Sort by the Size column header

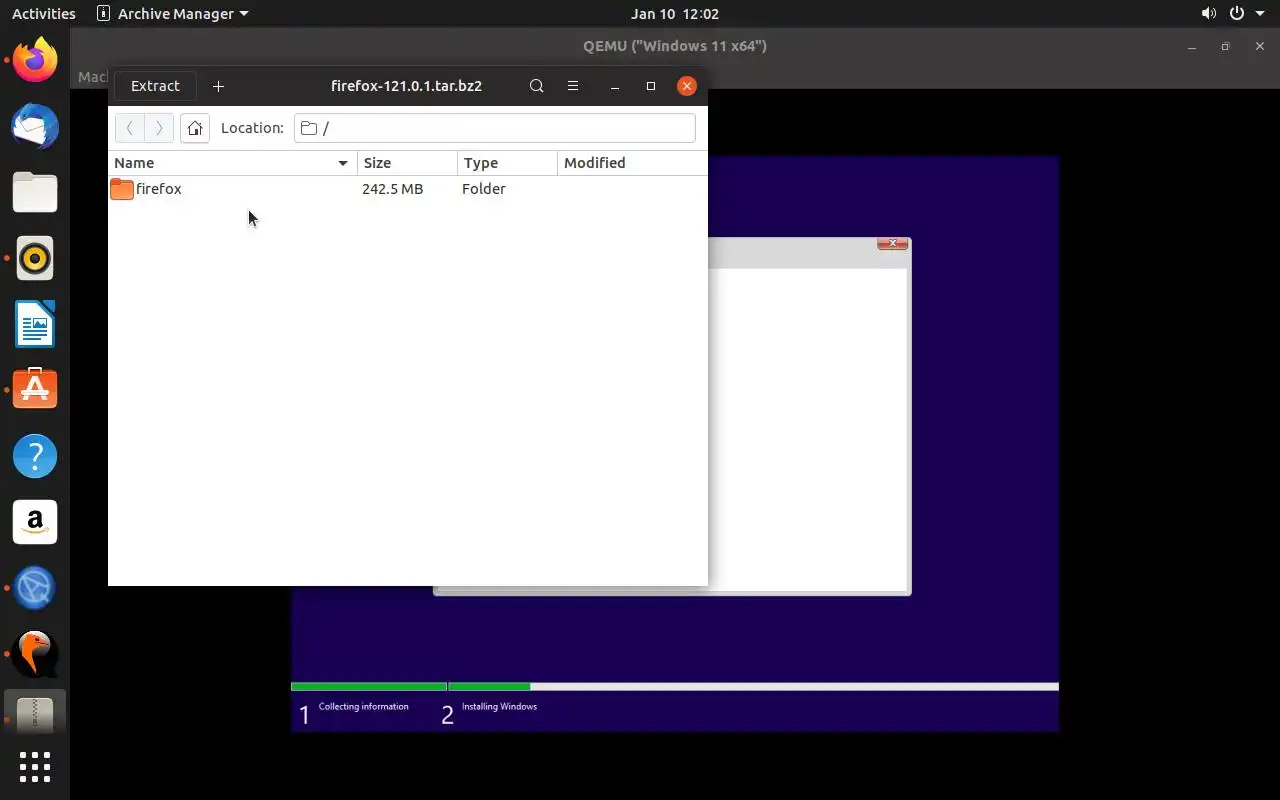[x=408, y=163]
